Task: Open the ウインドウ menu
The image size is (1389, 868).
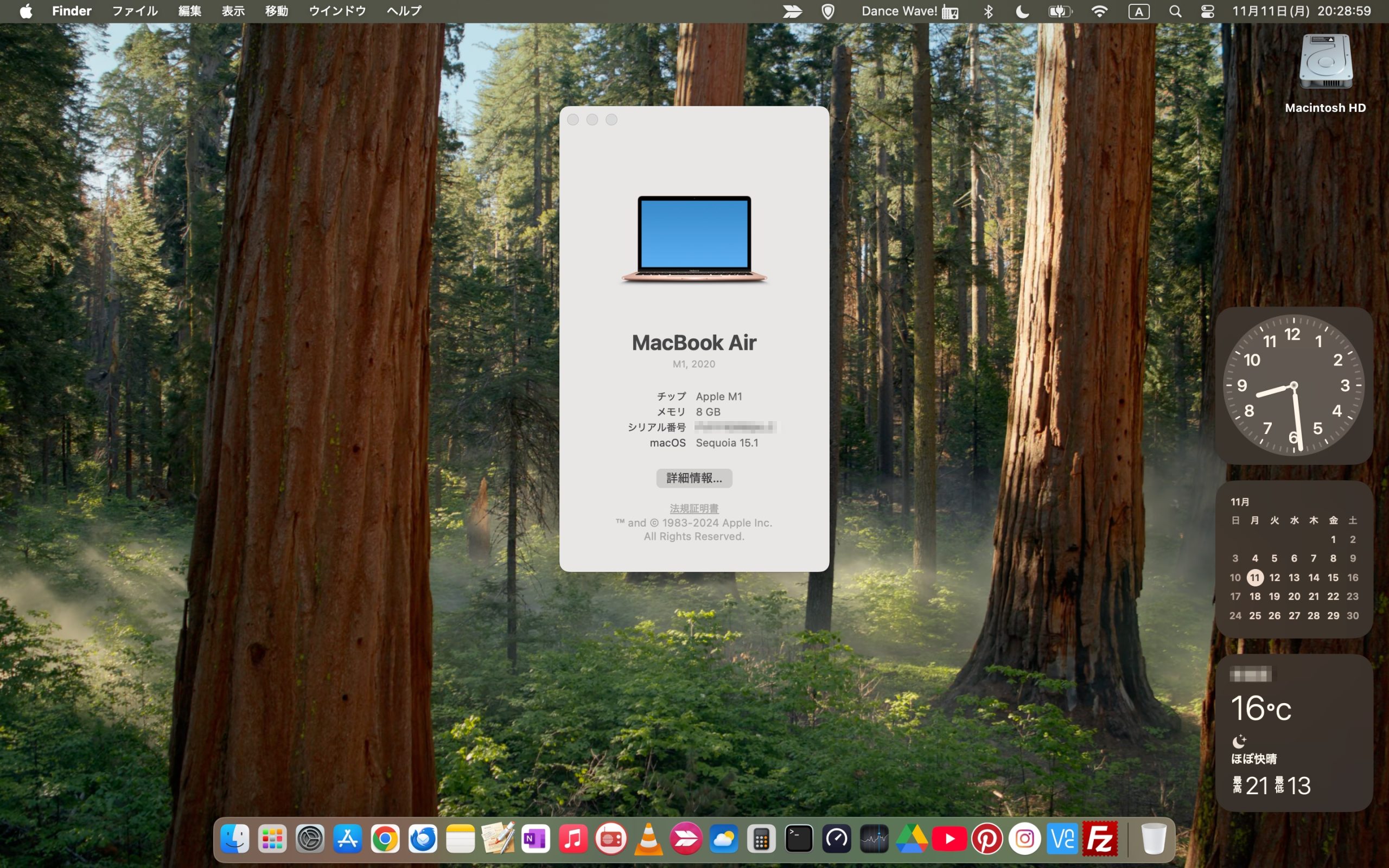Action: (x=337, y=11)
